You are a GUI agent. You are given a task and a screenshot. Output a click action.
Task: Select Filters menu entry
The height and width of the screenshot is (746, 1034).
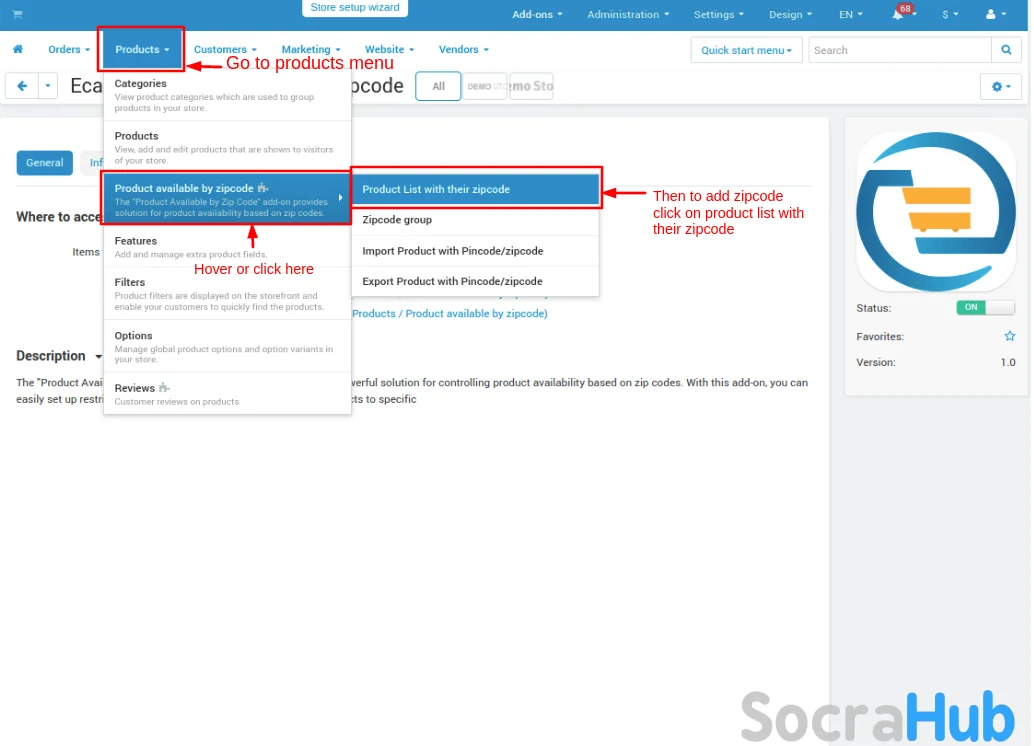[x=227, y=294]
